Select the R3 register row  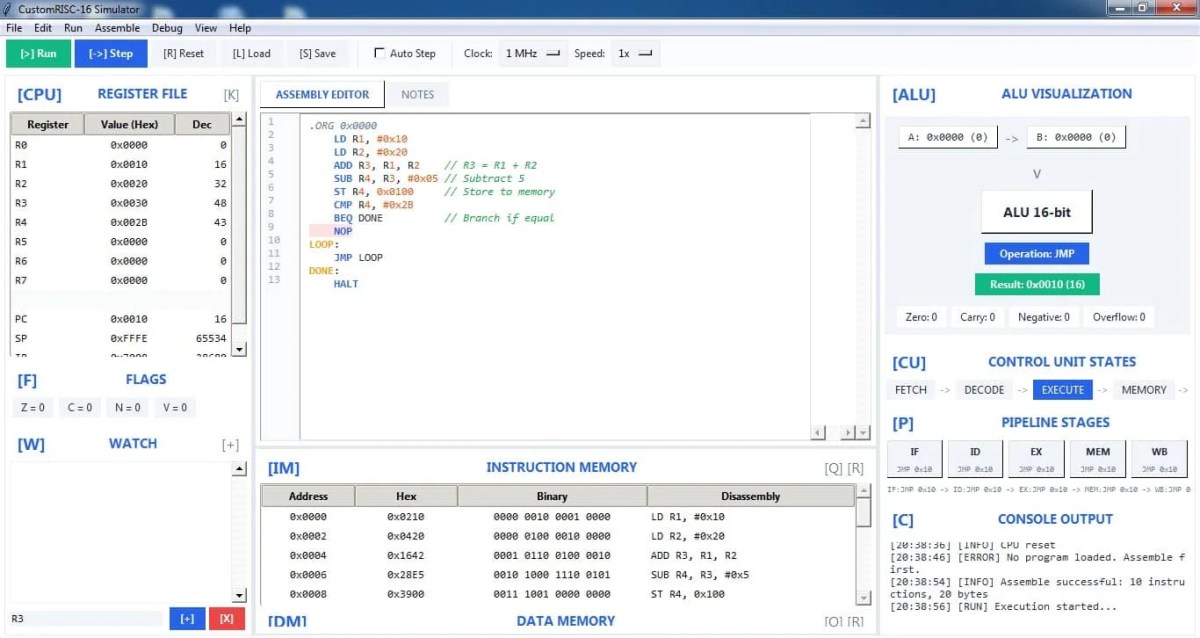point(121,203)
